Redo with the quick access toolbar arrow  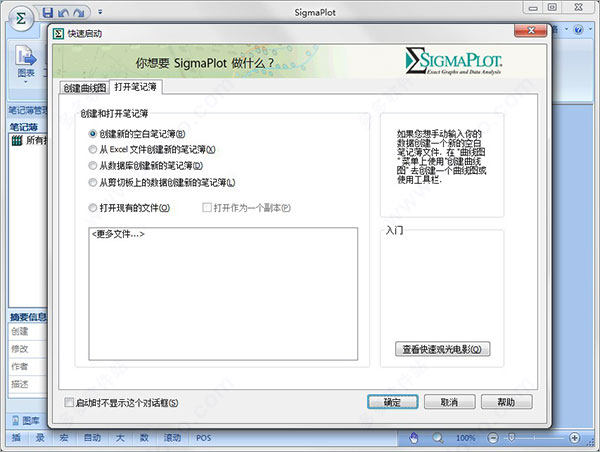coord(79,13)
